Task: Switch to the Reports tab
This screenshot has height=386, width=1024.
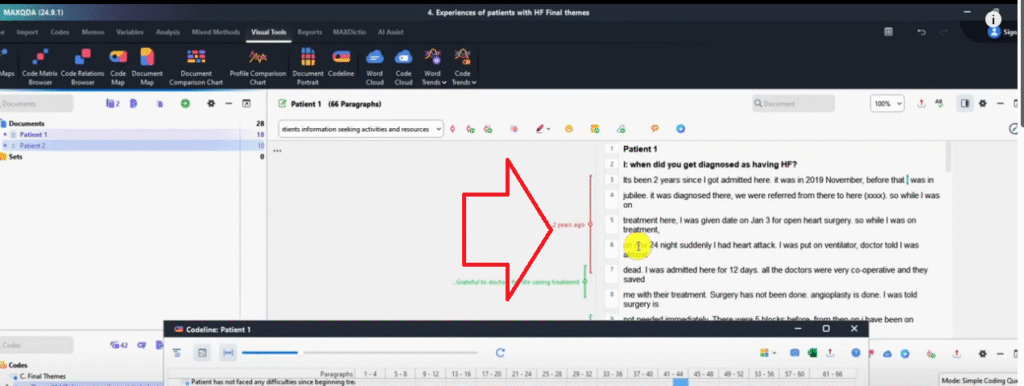Action: (x=310, y=32)
